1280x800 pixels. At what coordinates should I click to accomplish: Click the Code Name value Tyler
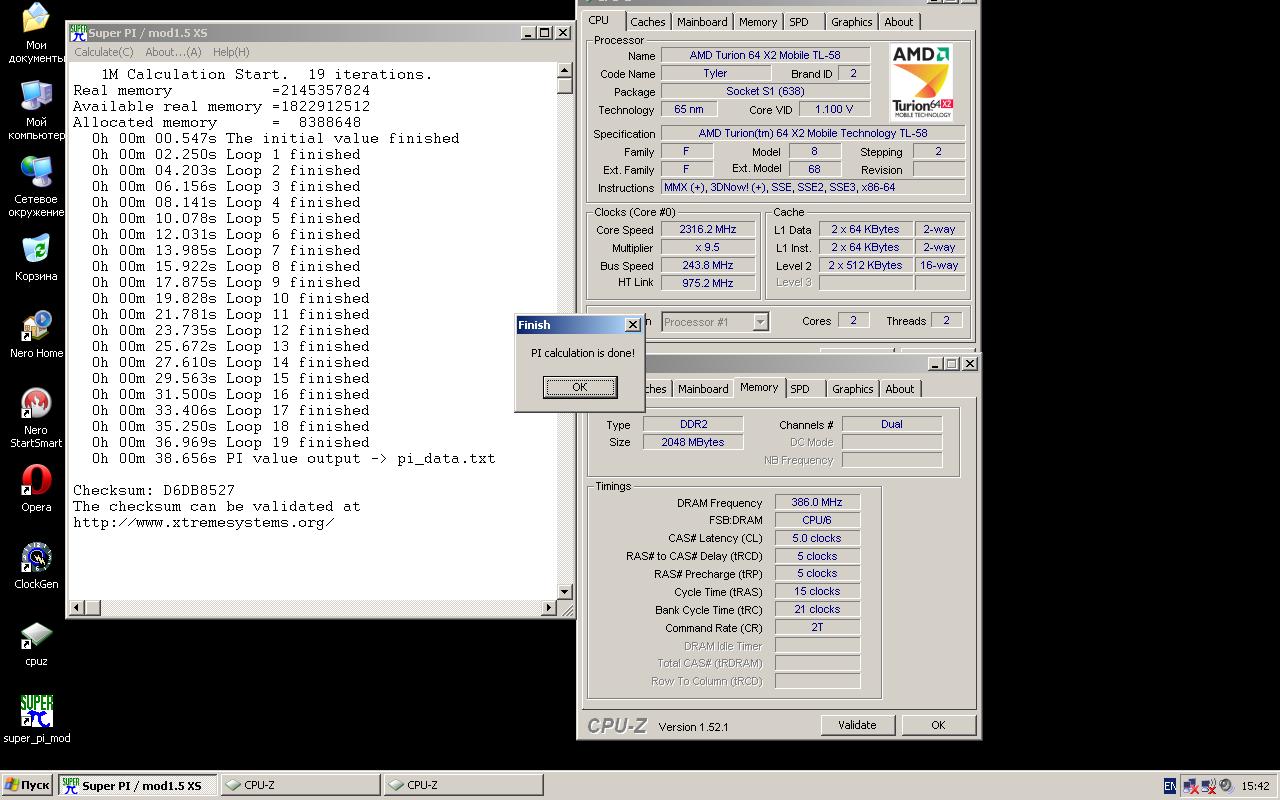715,73
